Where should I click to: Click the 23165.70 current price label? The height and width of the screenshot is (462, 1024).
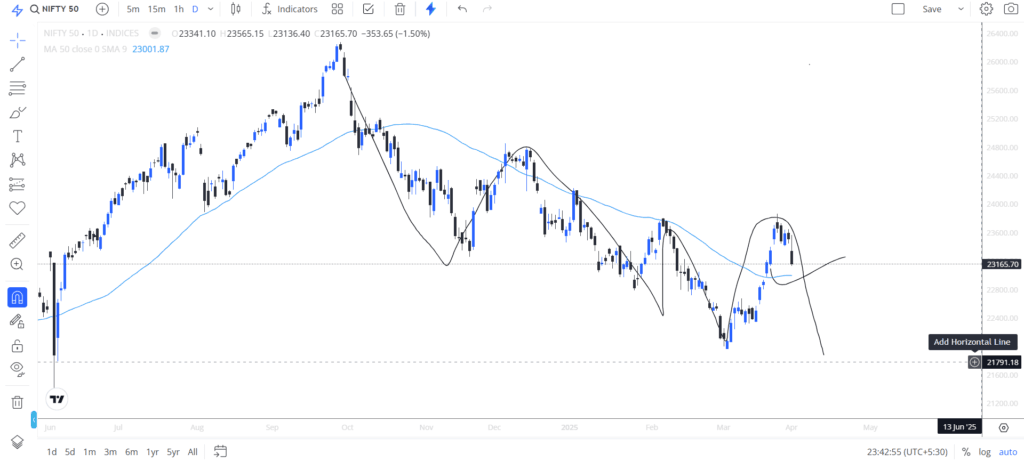click(x=1001, y=264)
